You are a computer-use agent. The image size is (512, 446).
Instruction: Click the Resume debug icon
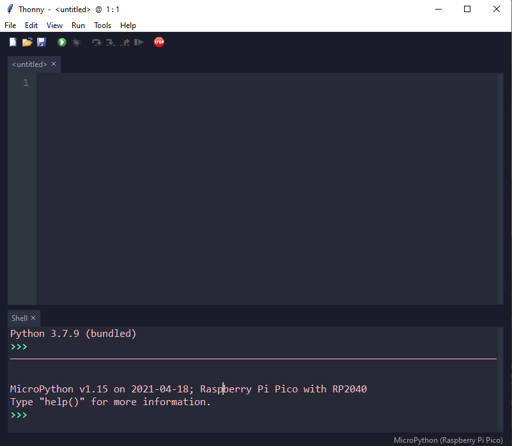point(139,42)
